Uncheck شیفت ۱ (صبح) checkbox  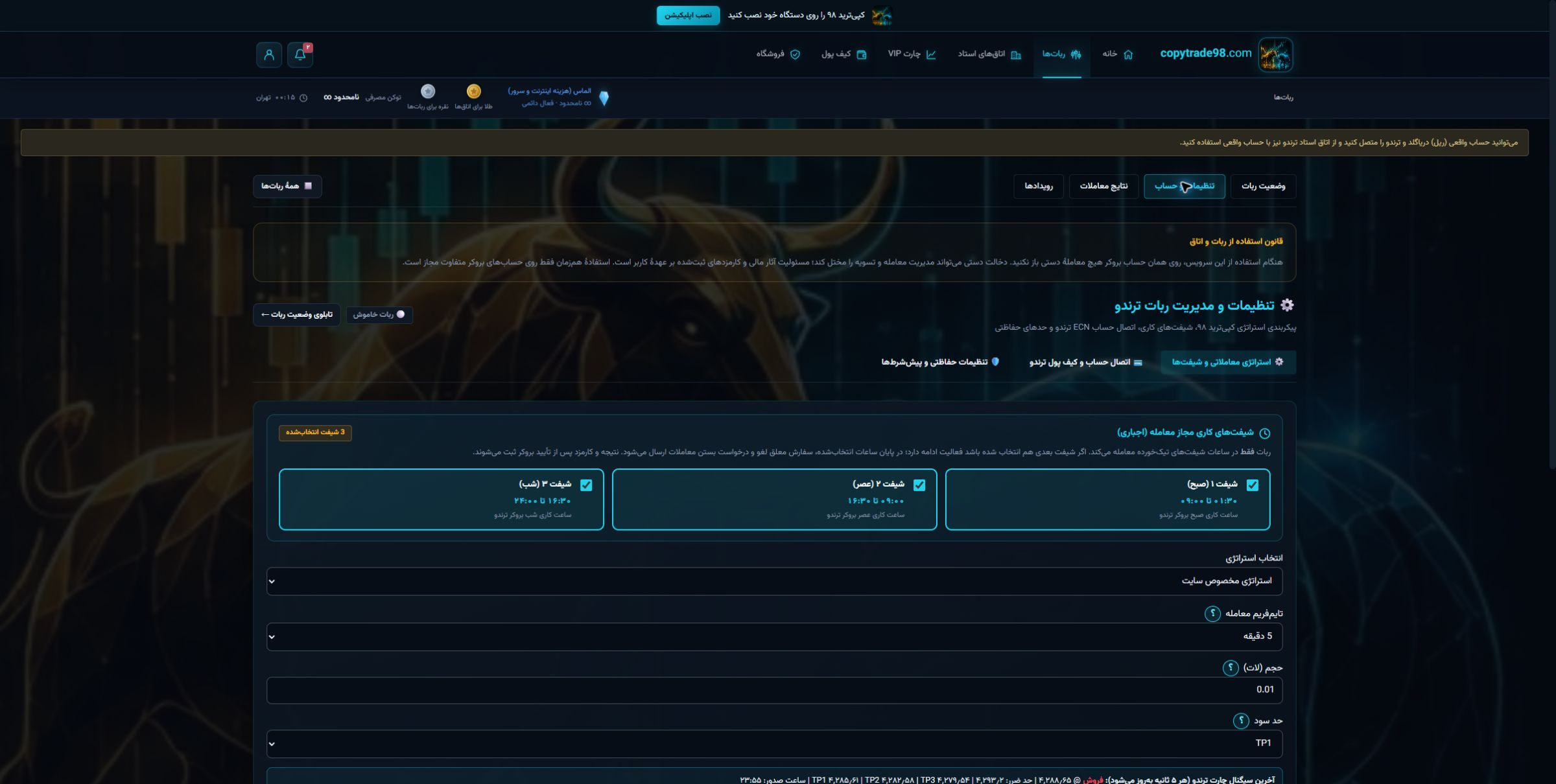pos(1252,485)
